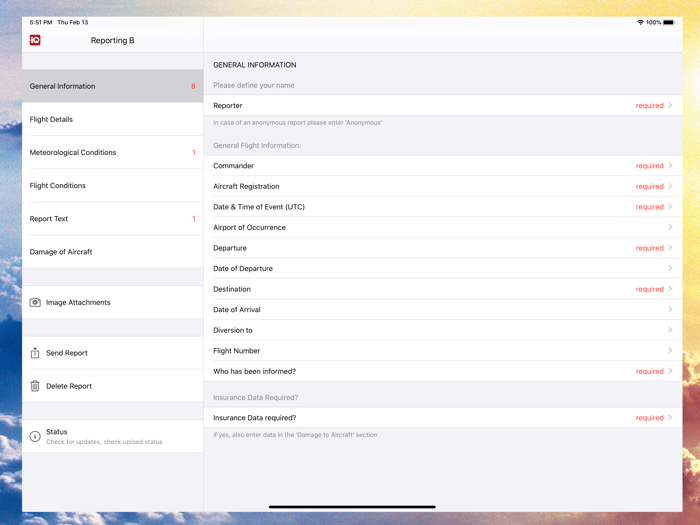Image resolution: width=700 pixels, height=525 pixels.
Task: Click the GENERAL INFORMATION header text
Action: (254, 65)
